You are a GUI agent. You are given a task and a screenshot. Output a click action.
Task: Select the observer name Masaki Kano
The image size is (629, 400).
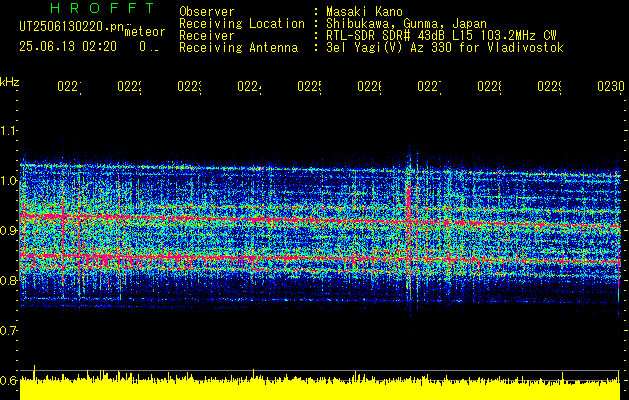(x=364, y=12)
